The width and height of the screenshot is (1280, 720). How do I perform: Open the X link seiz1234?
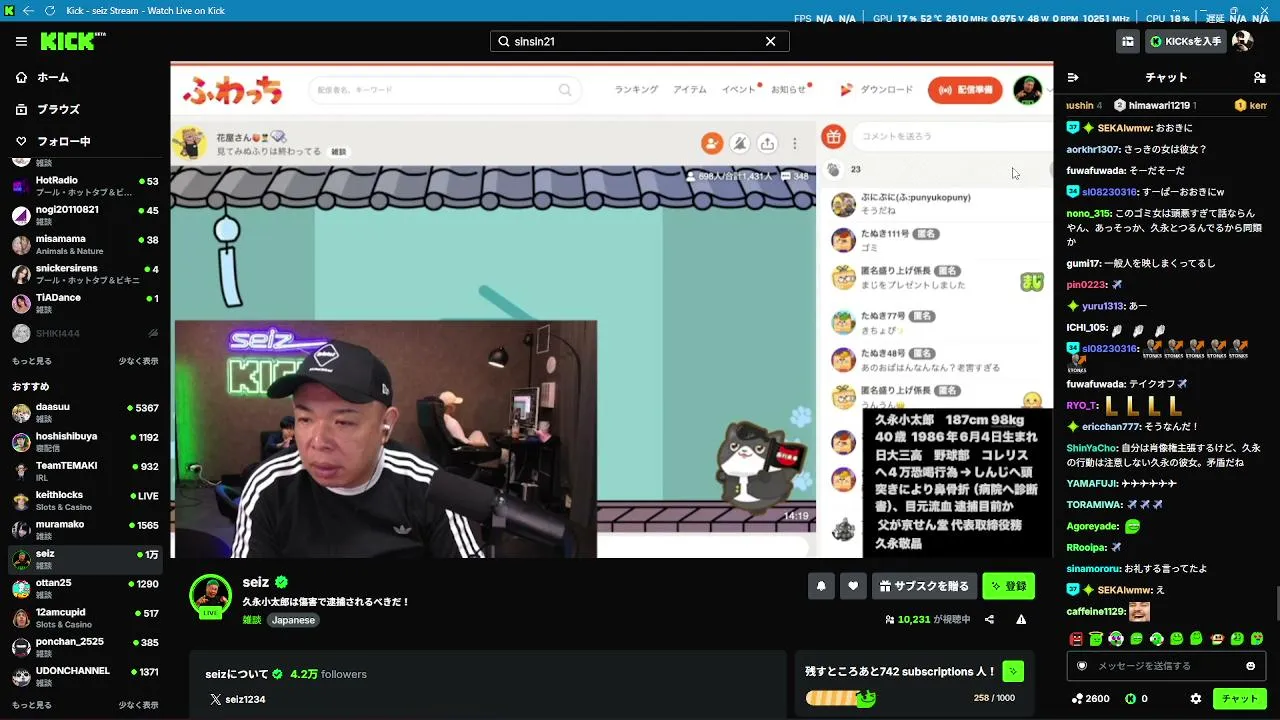tap(237, 700)
